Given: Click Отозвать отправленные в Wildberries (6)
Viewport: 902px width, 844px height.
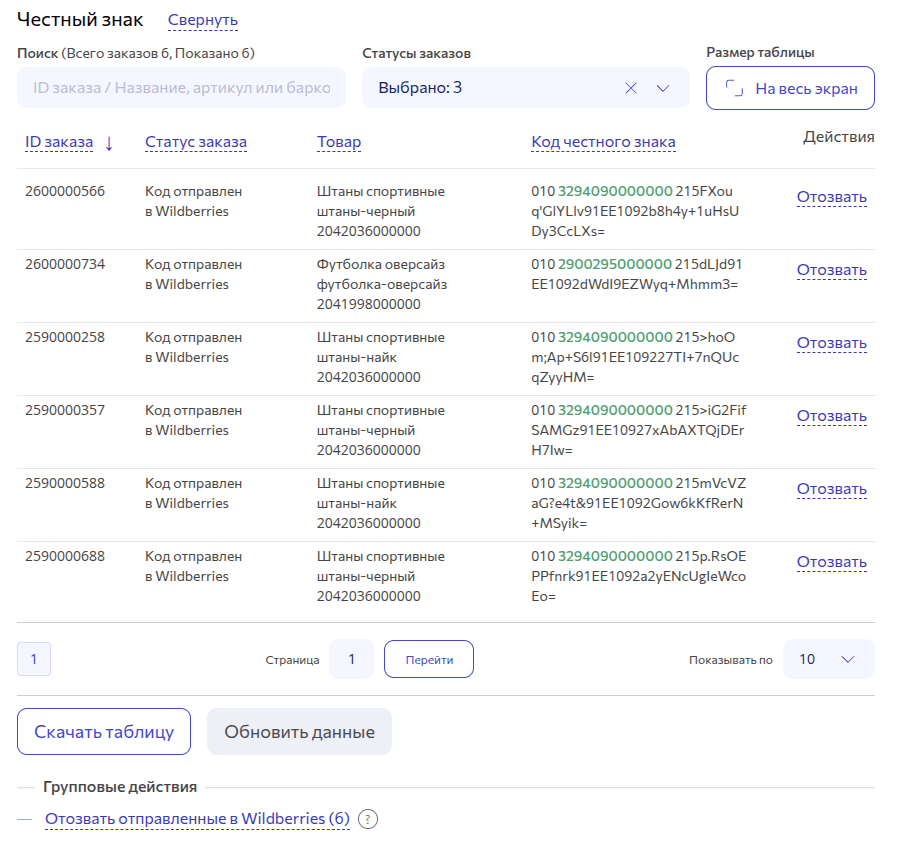Looking at the screenshot, I should (196, 818).
